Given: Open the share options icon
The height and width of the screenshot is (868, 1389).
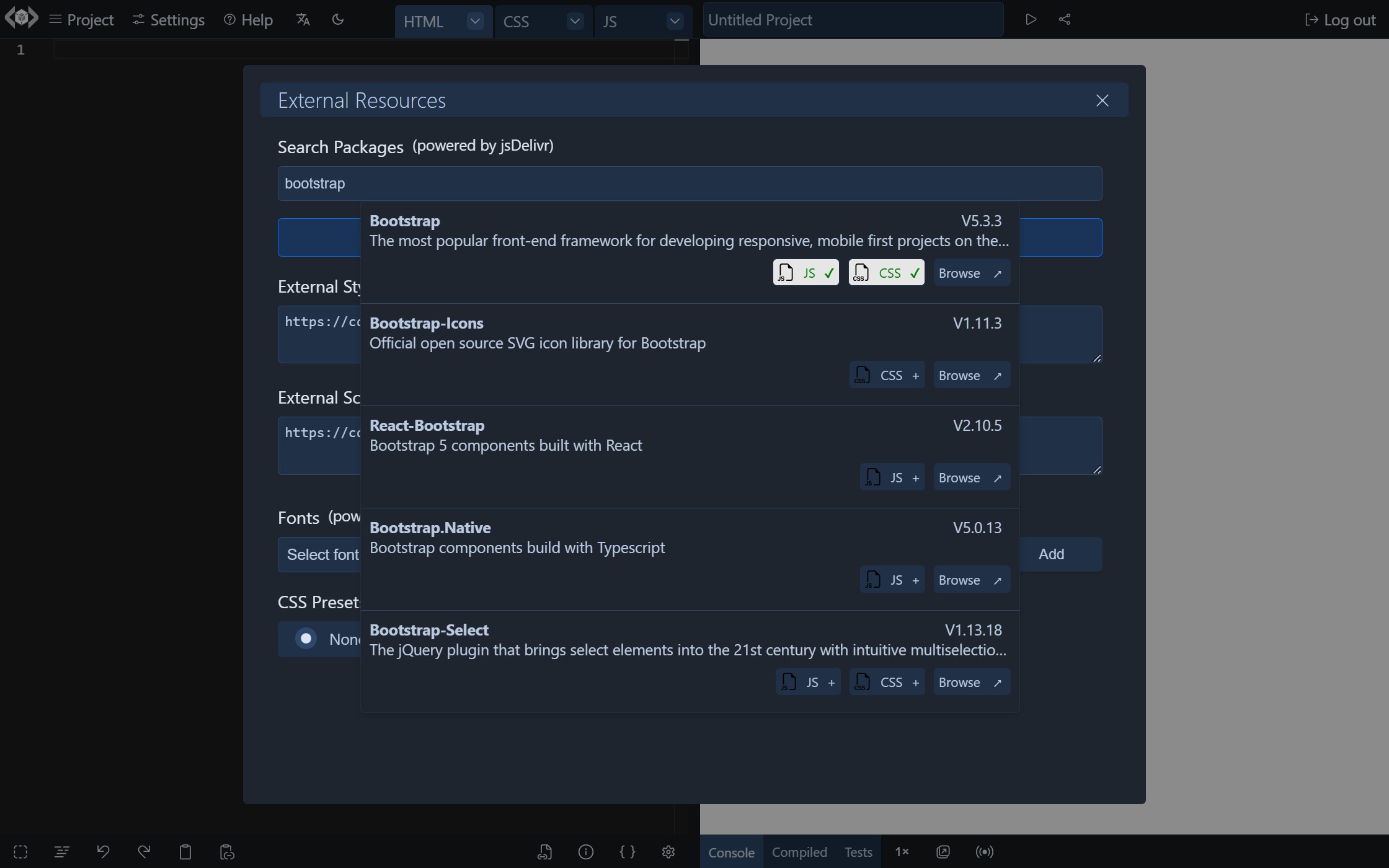Looking at the screenshot, I should coord(1065,19).
